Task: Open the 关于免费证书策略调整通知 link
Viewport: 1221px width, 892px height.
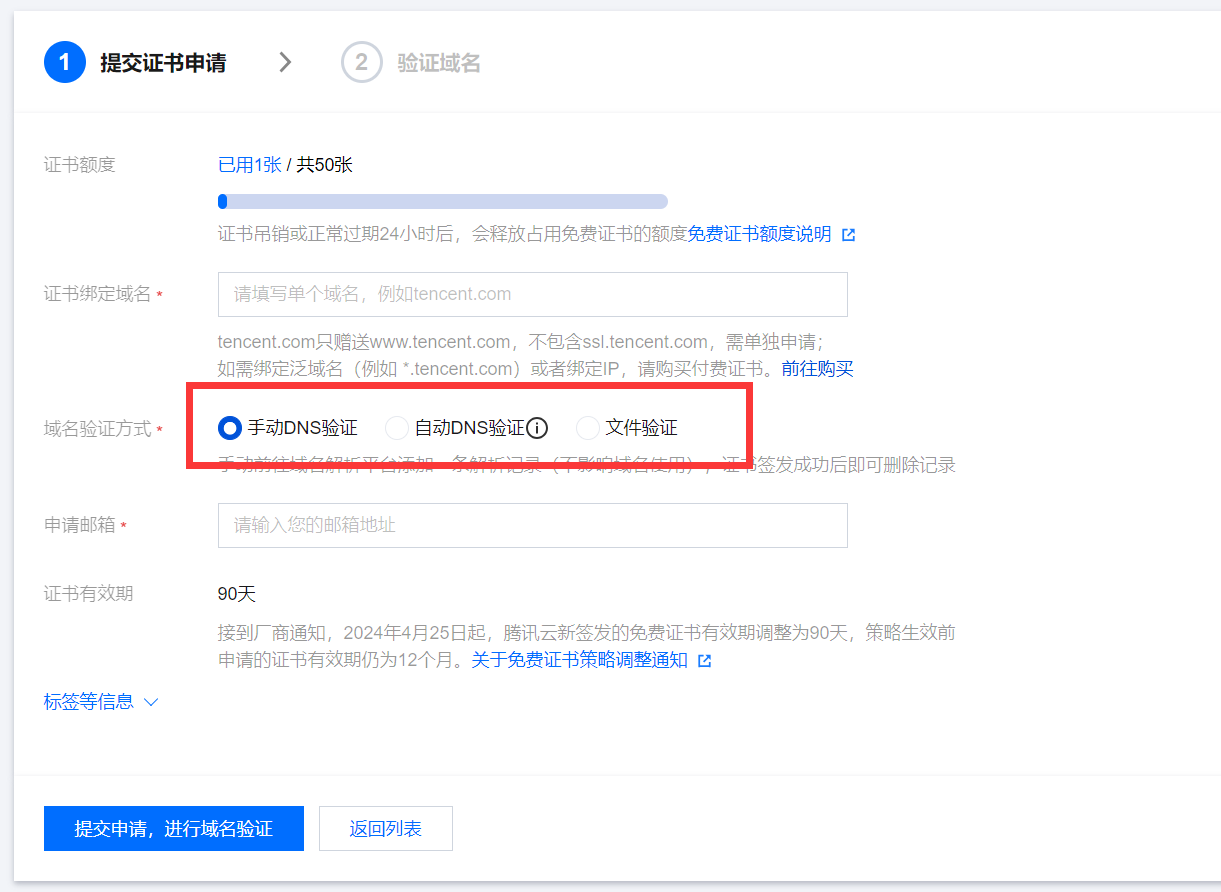Action: pyautogui.click(x=579, y=660)
